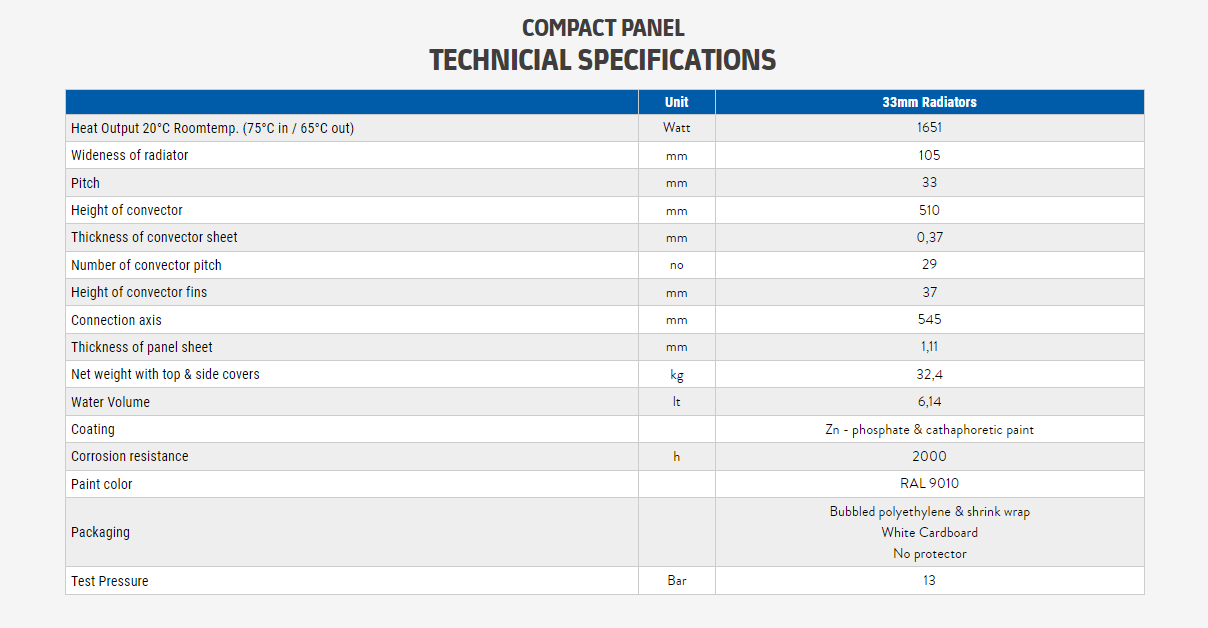The height and width of the screenshot is (628, 1208).
Task: Click the Height of convector value 510
Action: pos(929,210)
